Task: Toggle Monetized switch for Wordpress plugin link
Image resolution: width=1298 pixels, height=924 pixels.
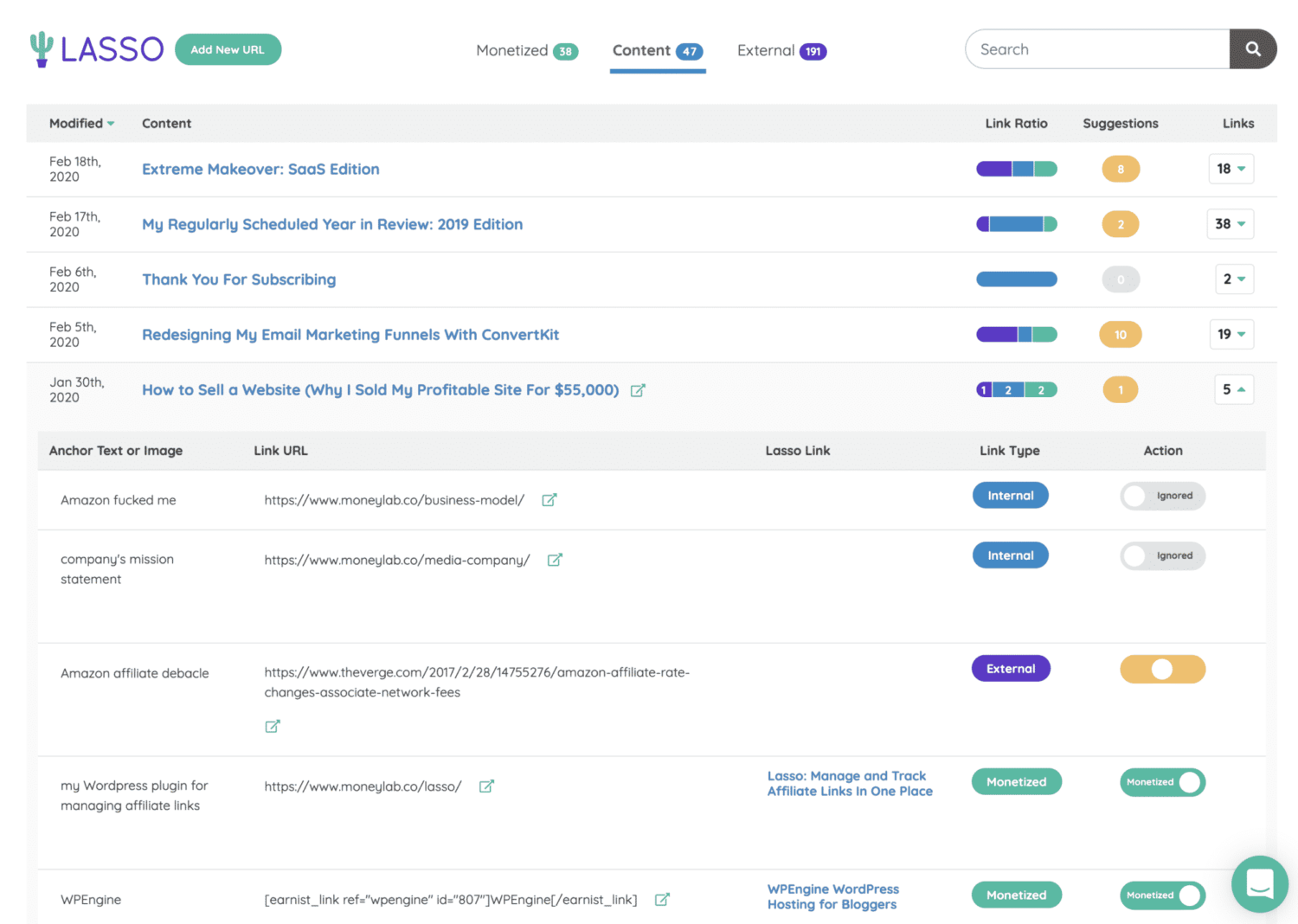Action: click(1162, 782)
